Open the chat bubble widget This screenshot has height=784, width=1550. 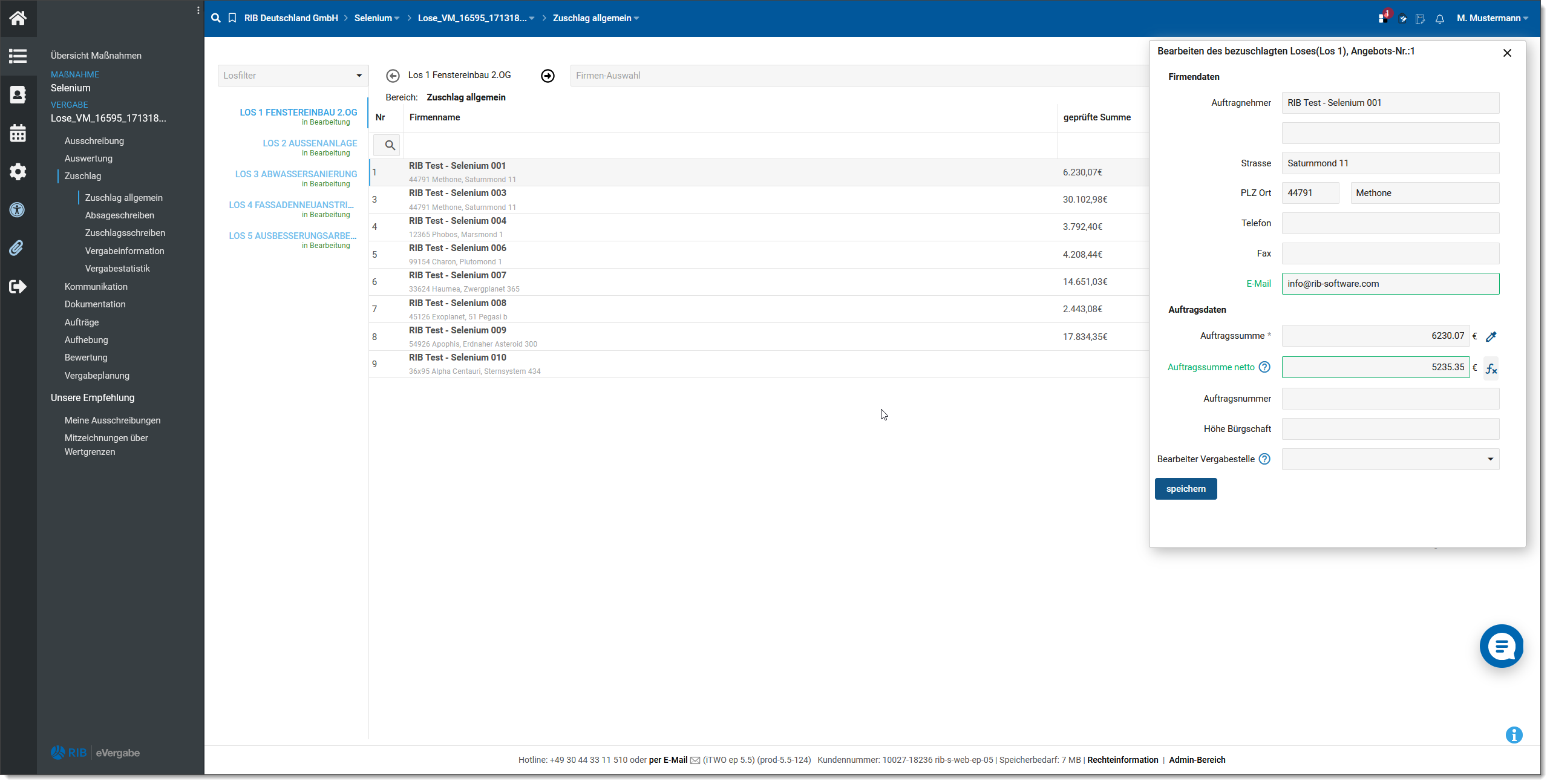click(x=1501, y=646)
